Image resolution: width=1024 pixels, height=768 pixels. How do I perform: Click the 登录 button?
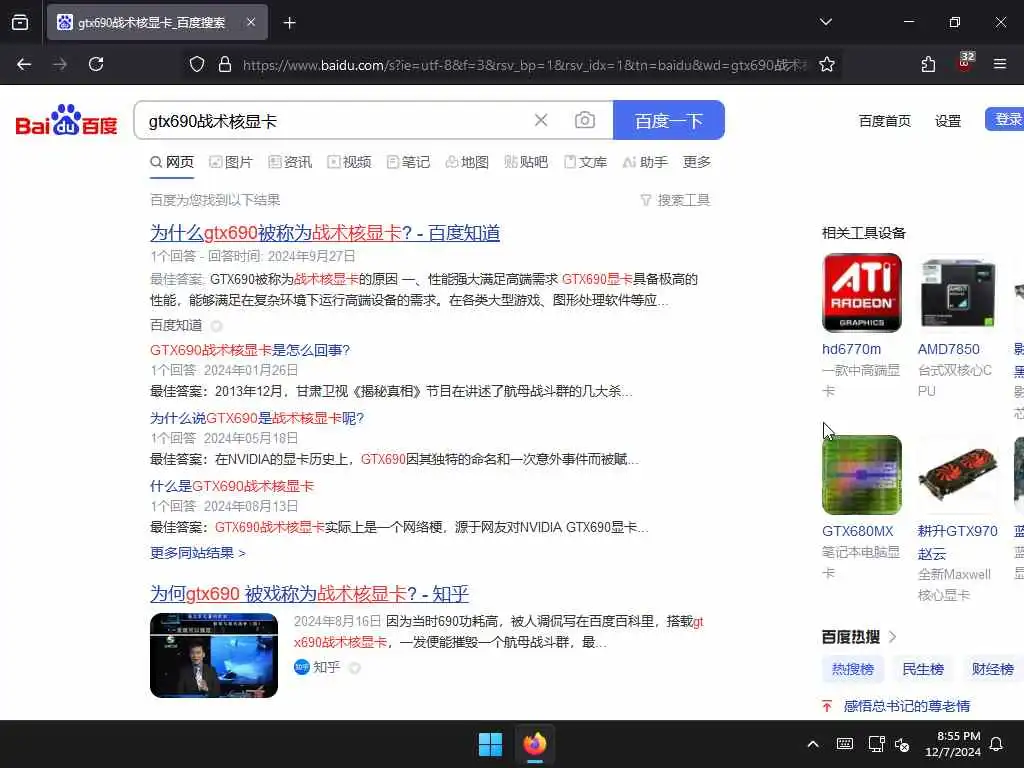pos(1006,120)
